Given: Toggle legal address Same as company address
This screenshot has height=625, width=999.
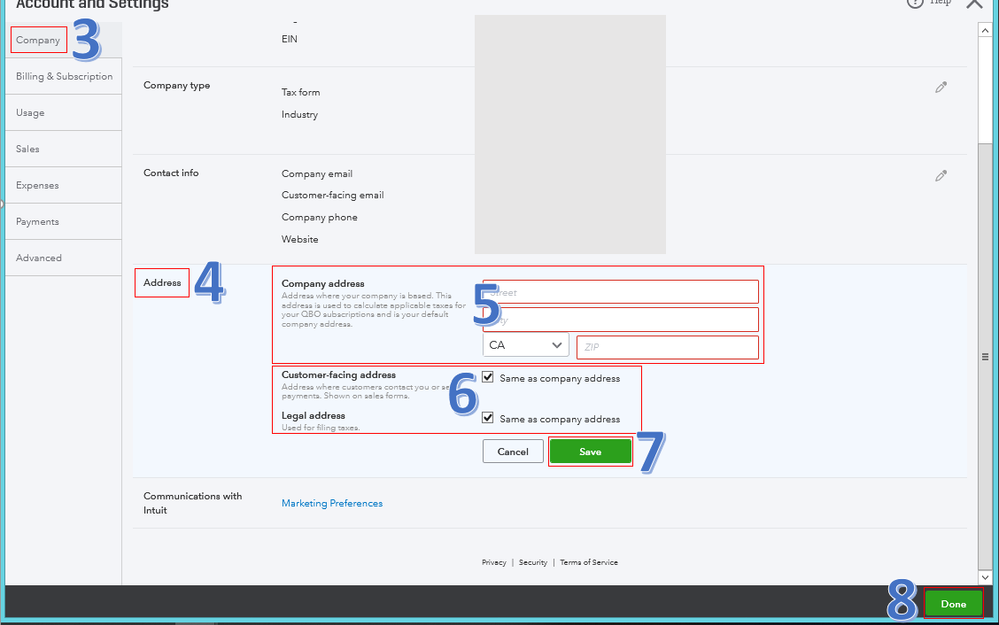Looking at the screenshot, I should 488,418.
